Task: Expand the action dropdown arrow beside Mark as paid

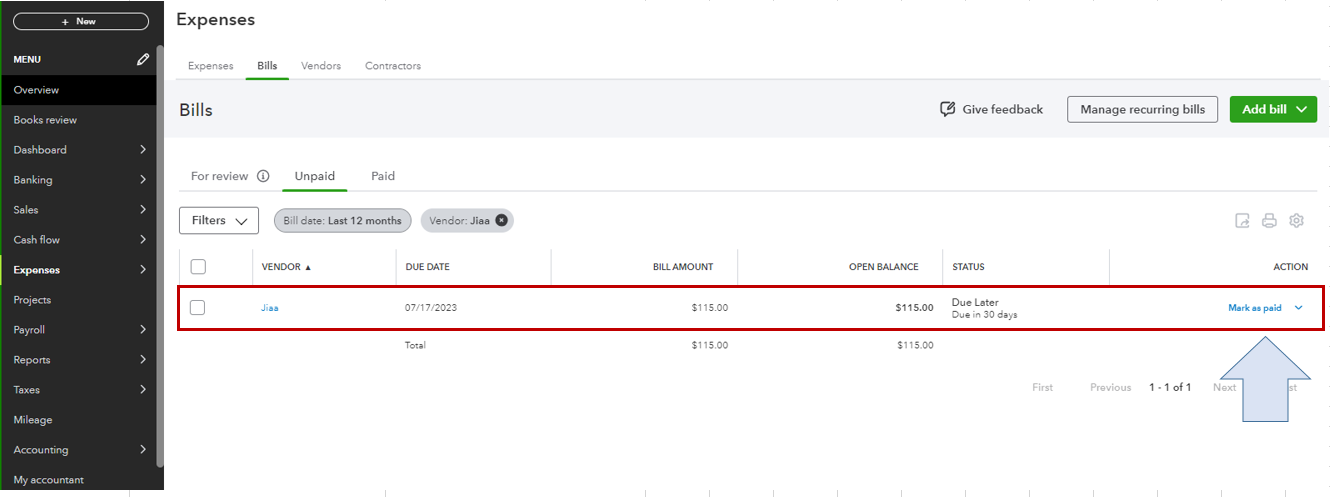Action: 1299,308
